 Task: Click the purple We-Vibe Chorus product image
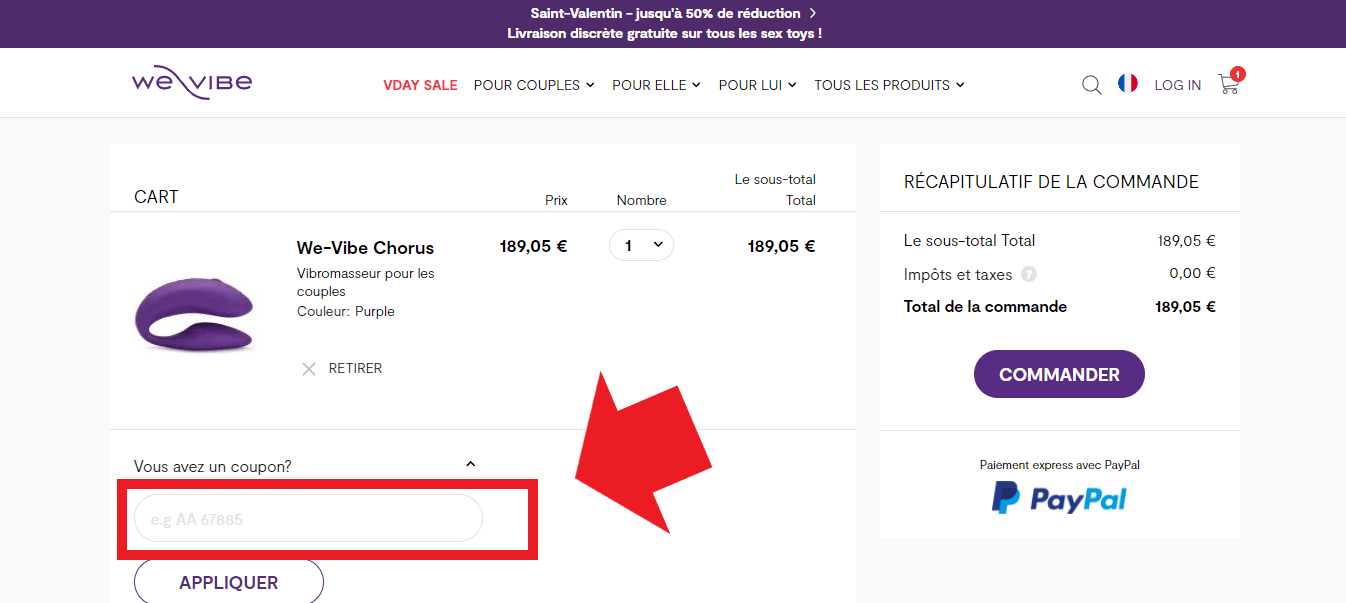[195, 313]
